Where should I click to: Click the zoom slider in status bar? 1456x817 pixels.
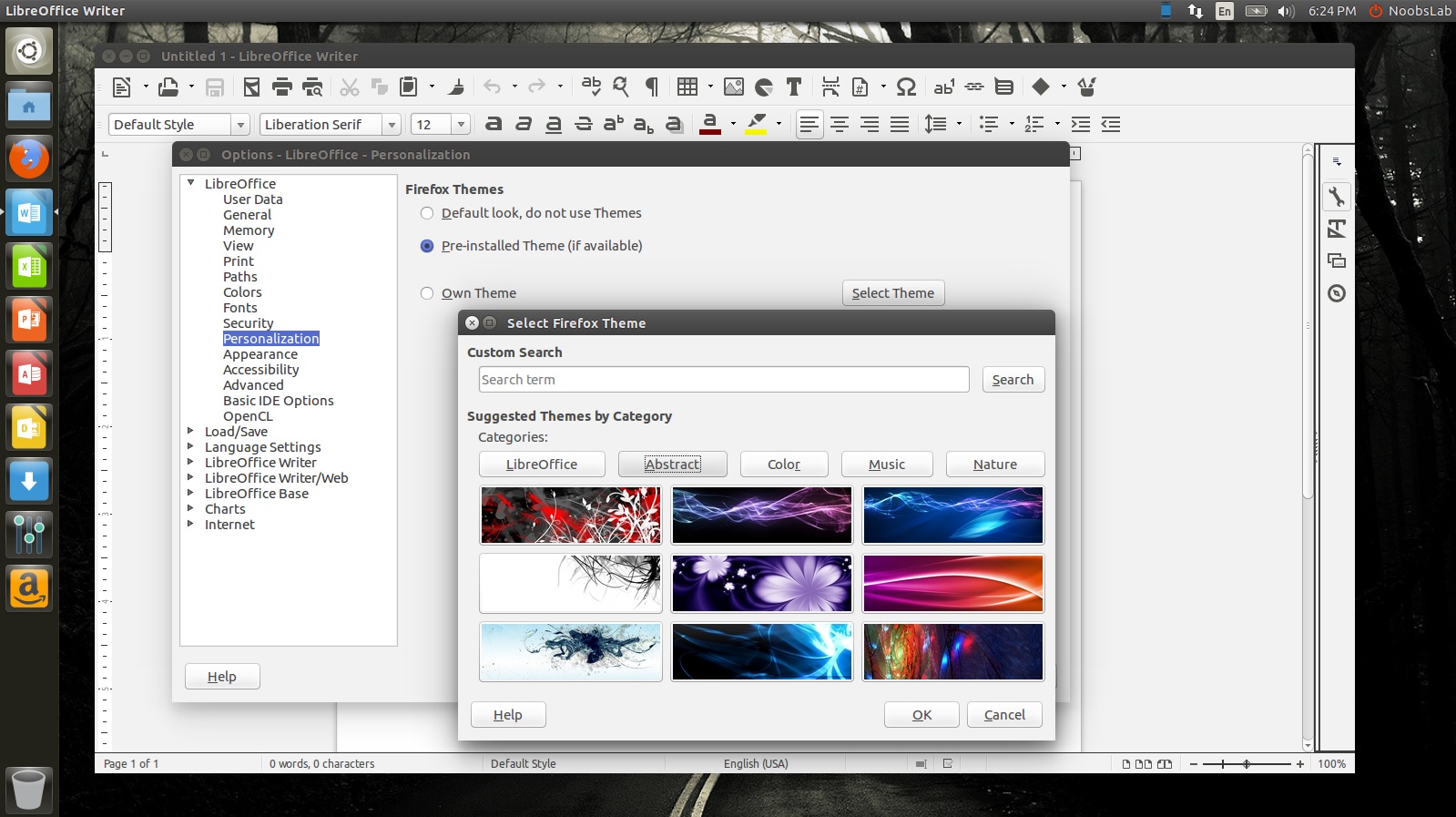1246,764
